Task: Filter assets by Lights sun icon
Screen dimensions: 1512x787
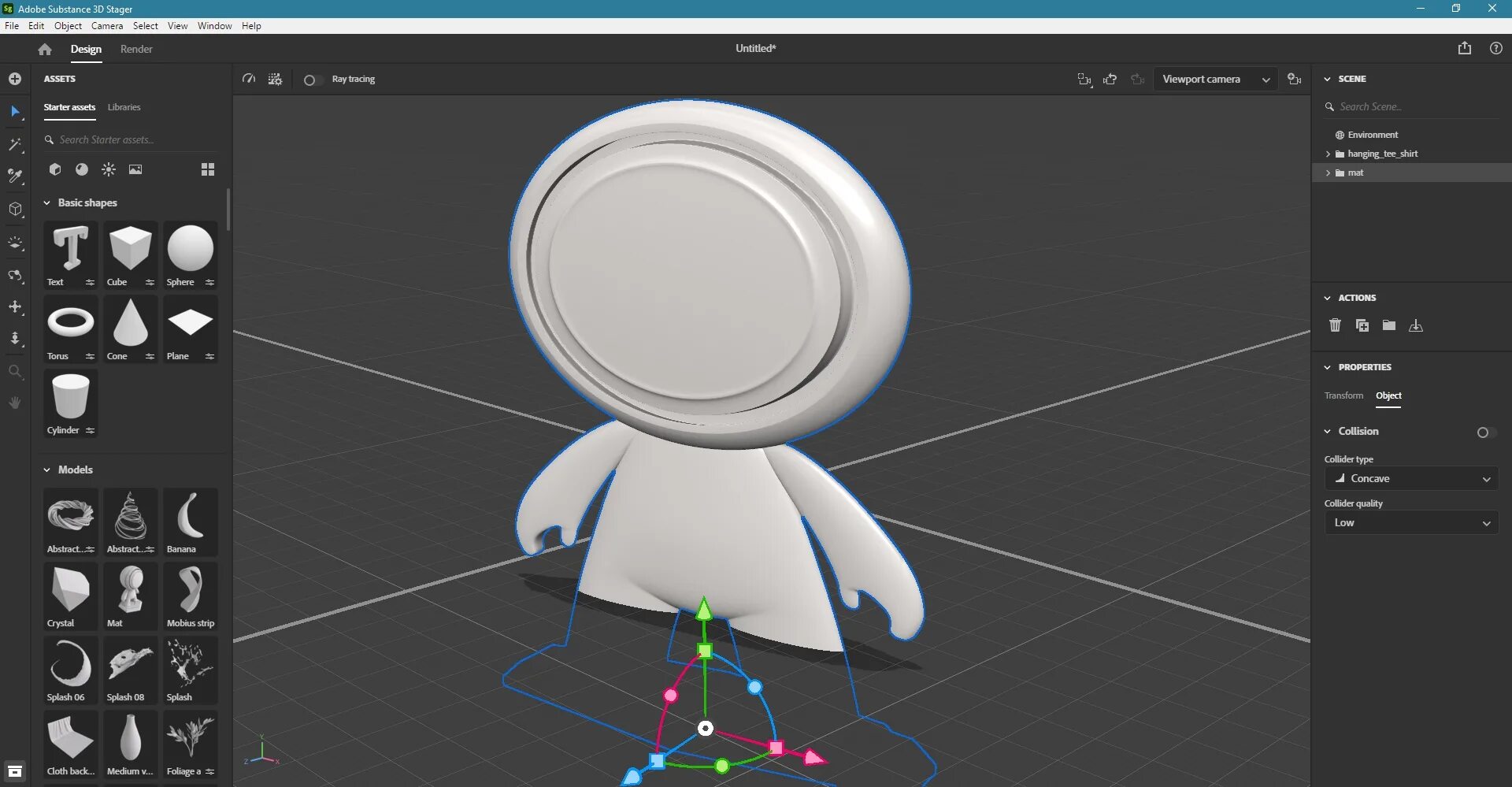Action: click(109, 169)
